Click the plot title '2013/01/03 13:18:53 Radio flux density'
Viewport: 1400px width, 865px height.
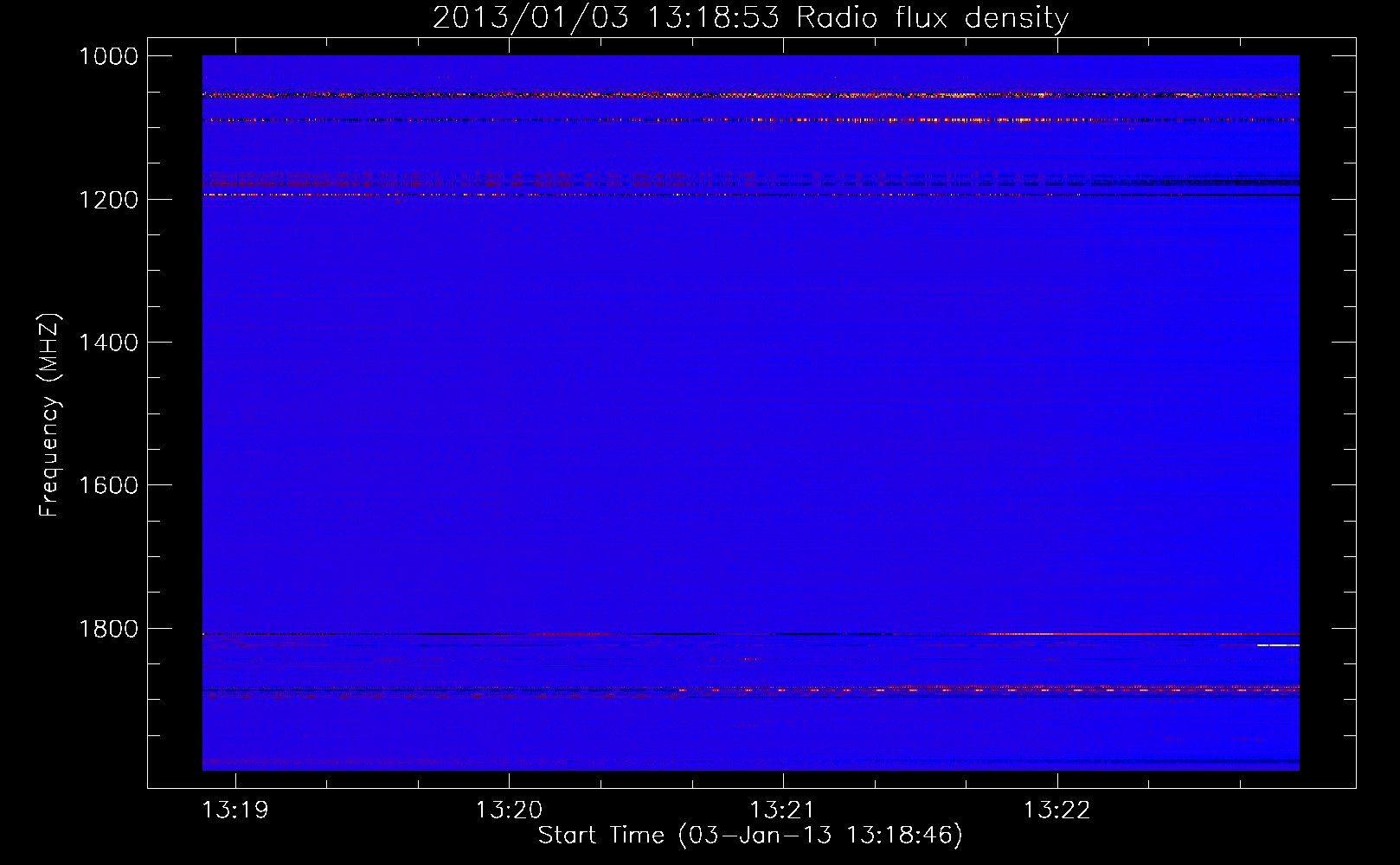[x=750, y=17]
